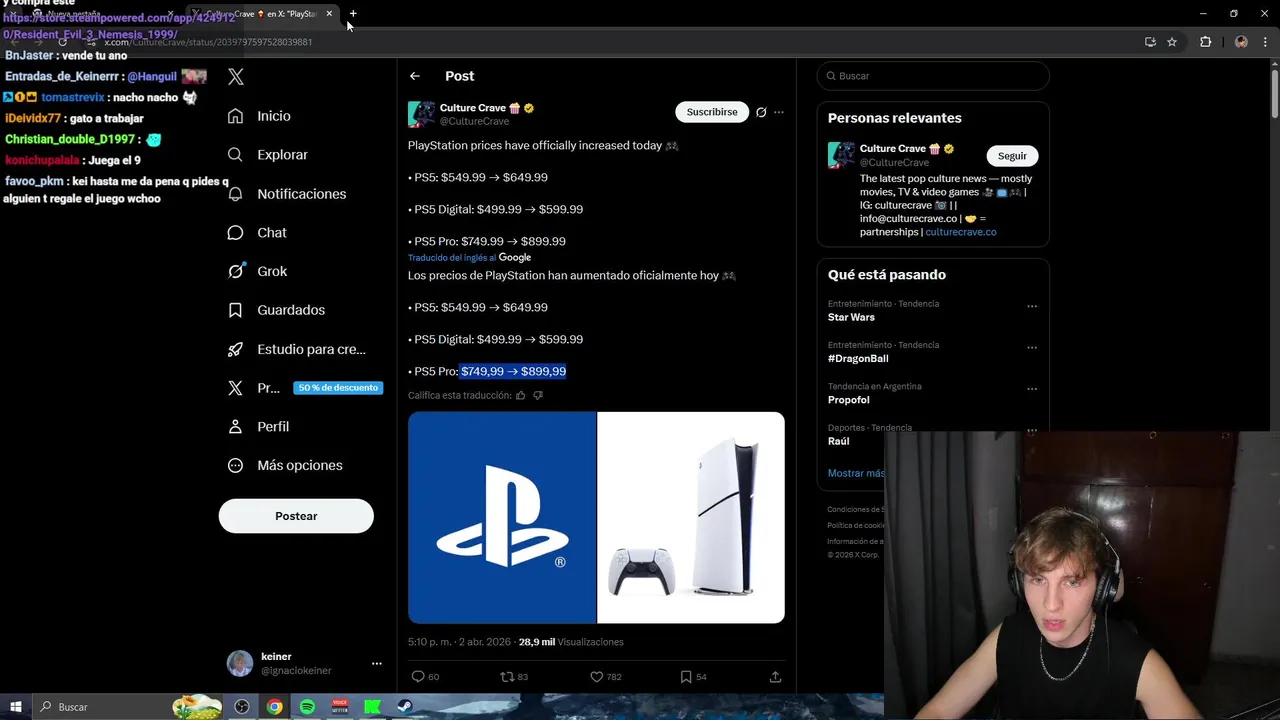
Task: Open Chrome profile avatar
Action: tap(1241, 42)
